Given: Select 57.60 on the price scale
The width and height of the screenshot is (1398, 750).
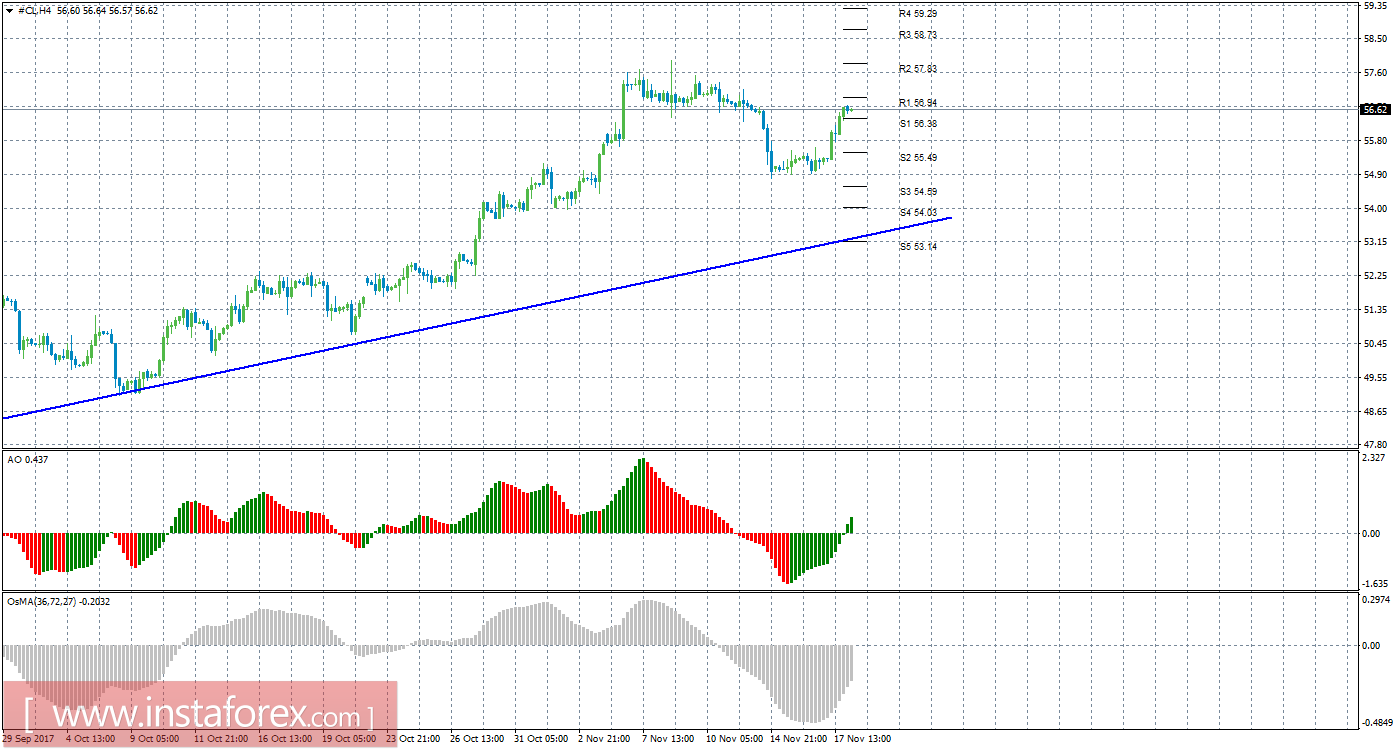Looking at the screenshot, I should click(x=1376, y=73).
